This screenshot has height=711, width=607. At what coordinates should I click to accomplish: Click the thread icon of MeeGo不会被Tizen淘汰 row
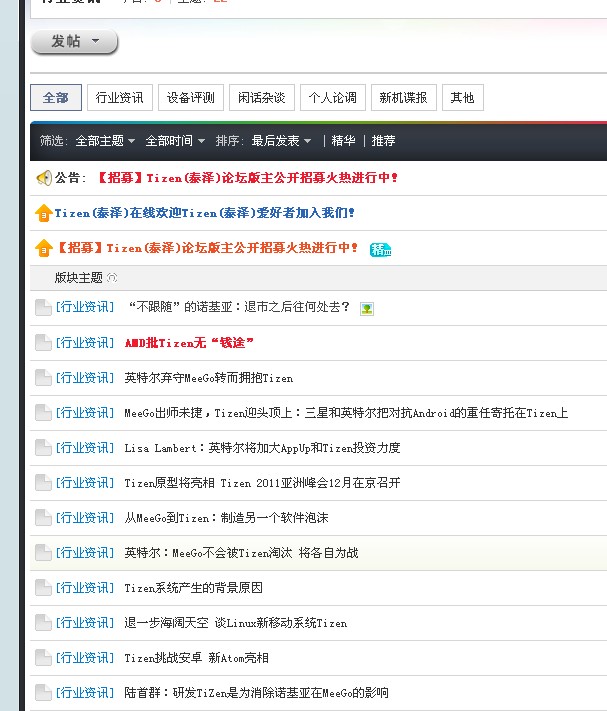point(44,553)
